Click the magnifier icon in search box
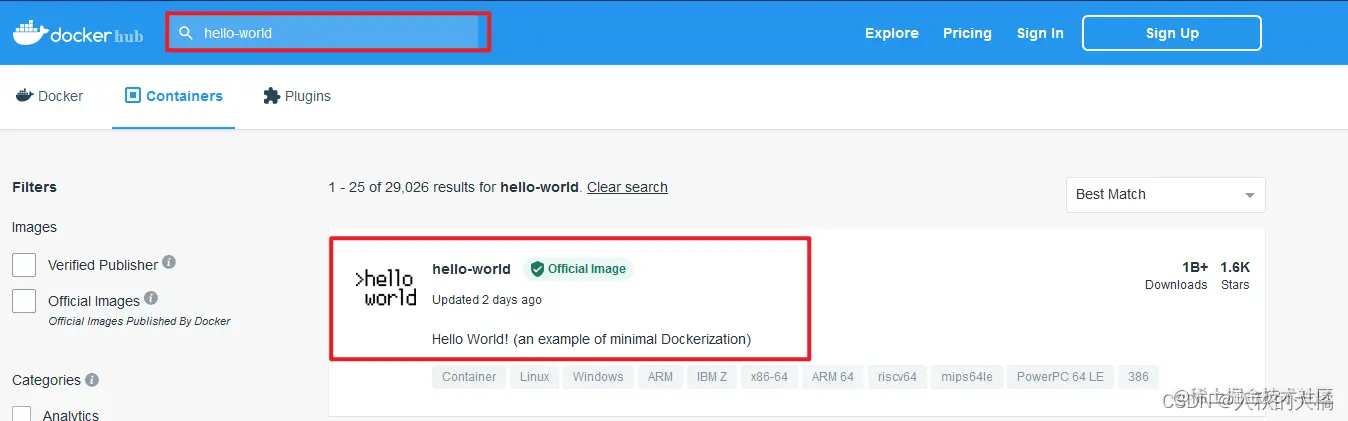1348x421 pixels. tap(185, 33)
